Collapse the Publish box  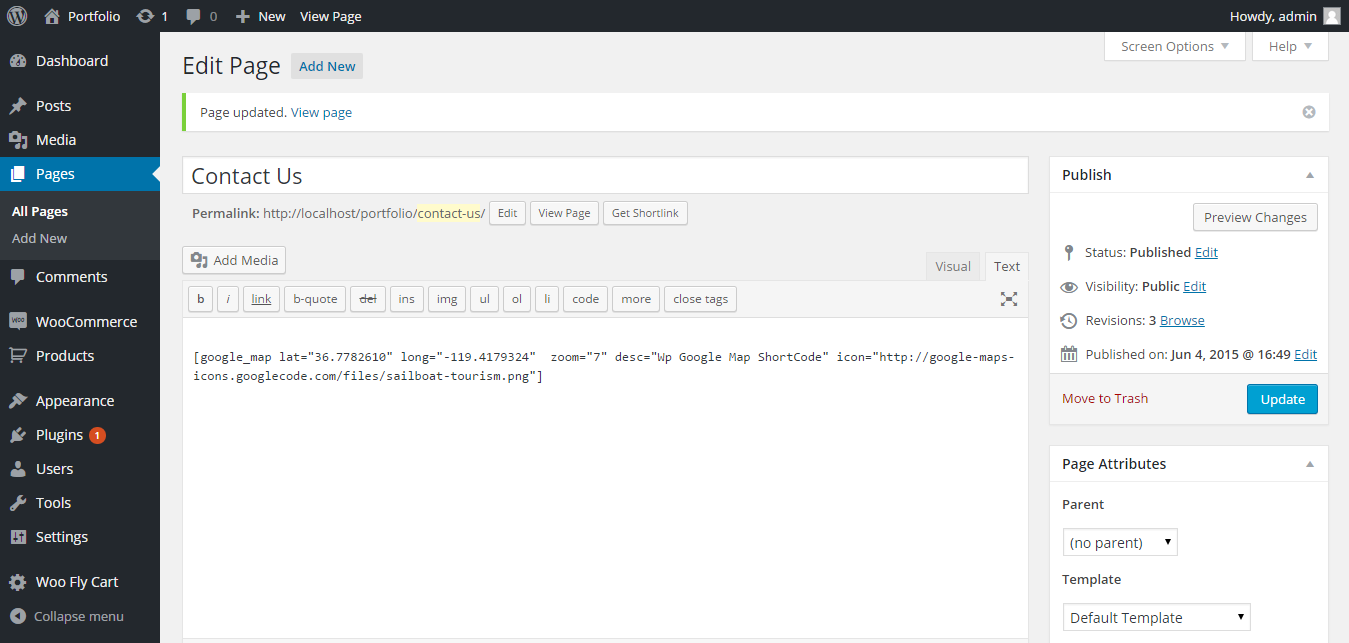coord(1310,175)
